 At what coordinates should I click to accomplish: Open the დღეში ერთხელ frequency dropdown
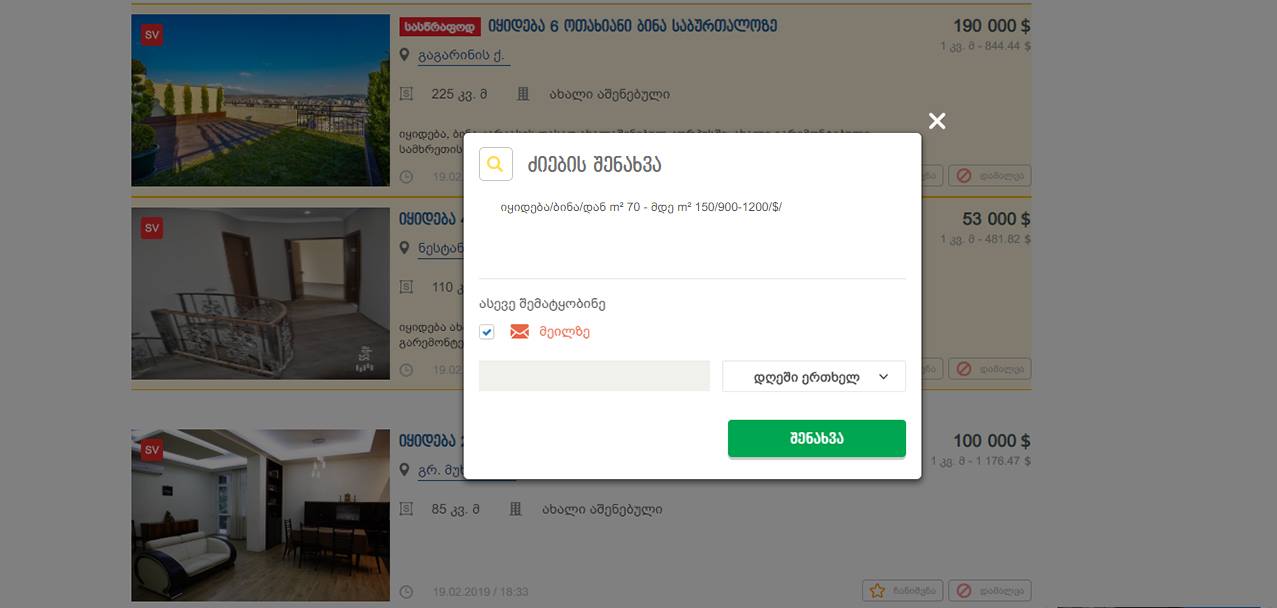coord(814,376)
